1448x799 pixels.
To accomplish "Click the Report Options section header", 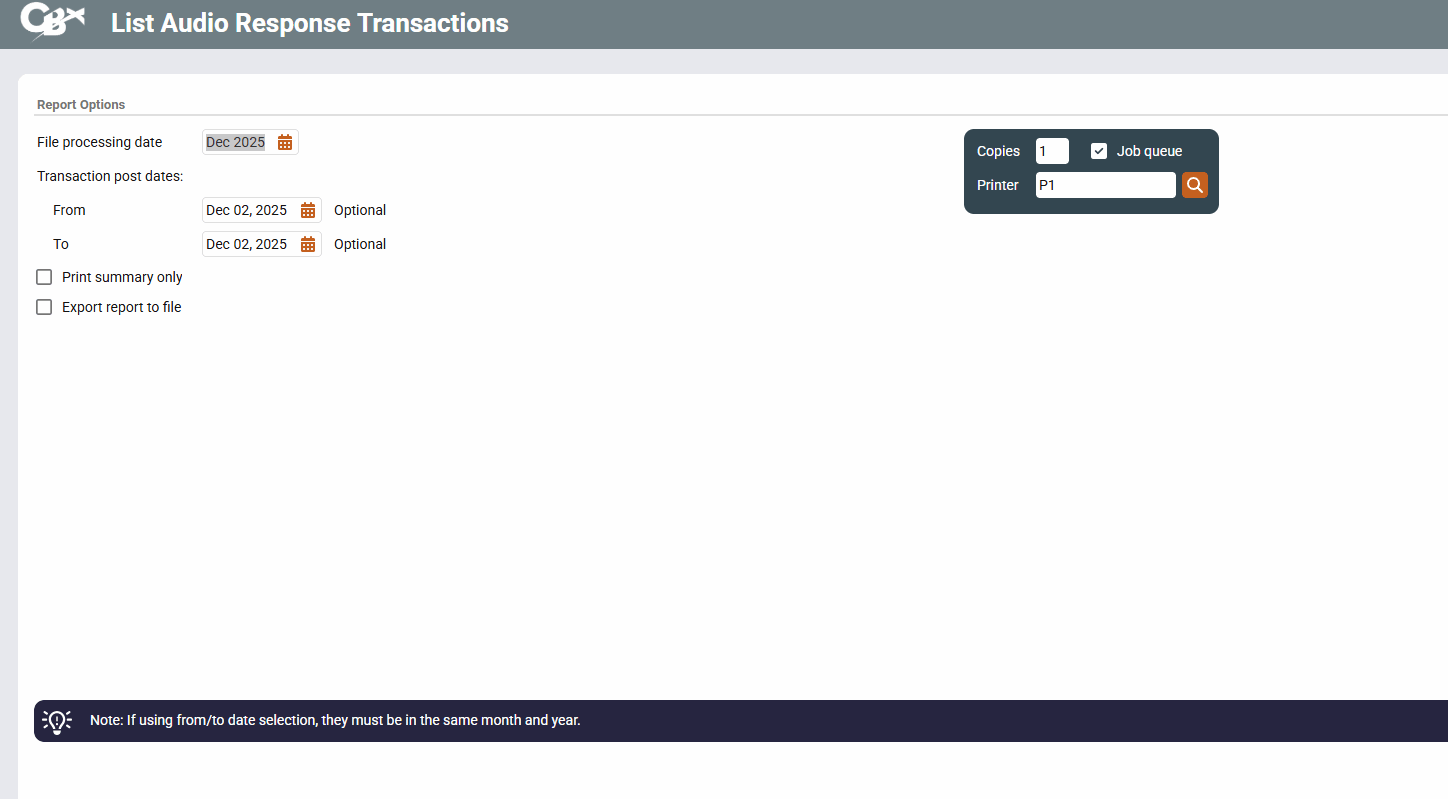I will (81, 104).
